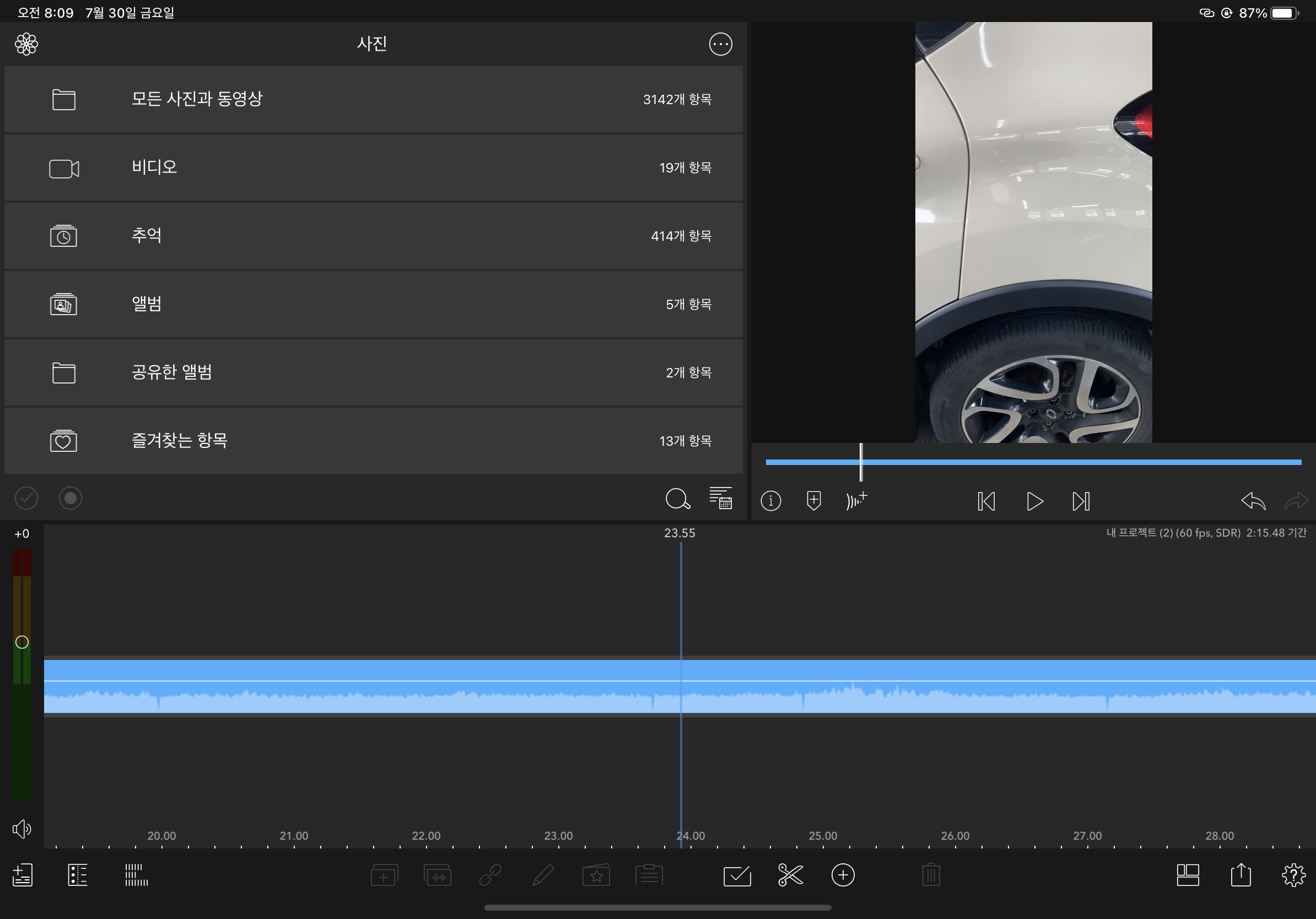Open the 추억 memories category
1316x919 pixels.
(x=373, y=236)
